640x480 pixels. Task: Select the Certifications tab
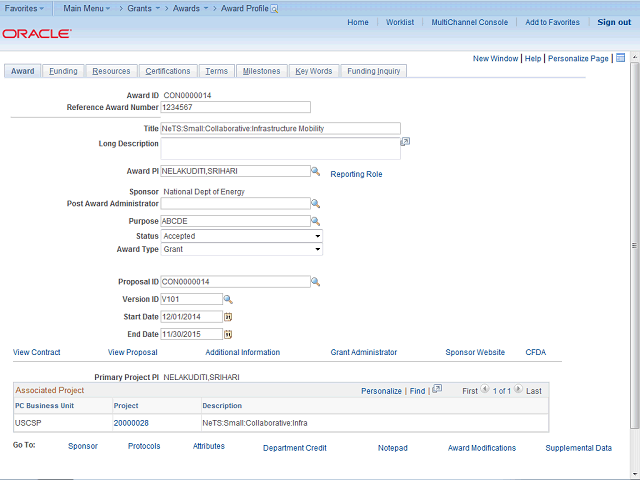167,71
